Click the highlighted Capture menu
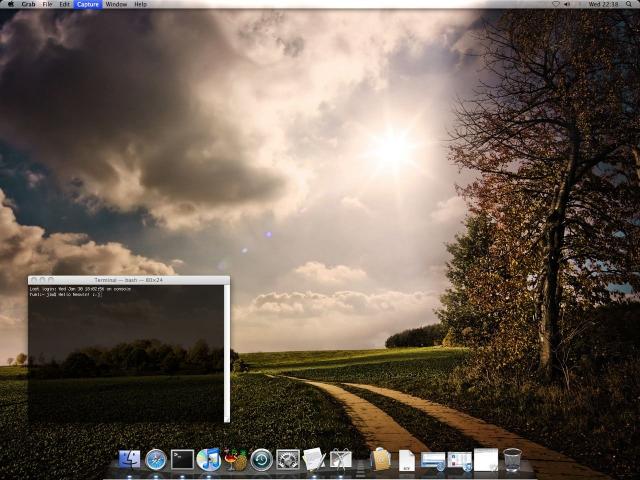640x480 pixels. [x=88, y=4]
